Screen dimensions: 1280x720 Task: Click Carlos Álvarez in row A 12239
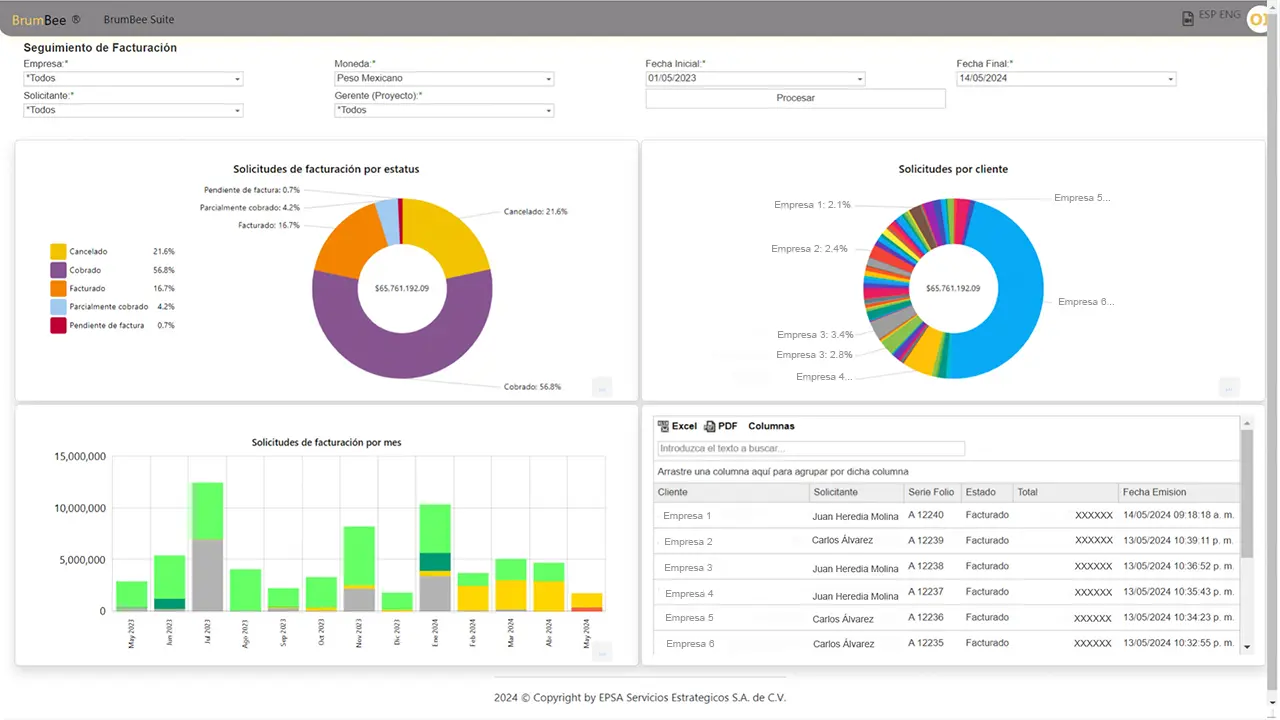pos(842,540)
